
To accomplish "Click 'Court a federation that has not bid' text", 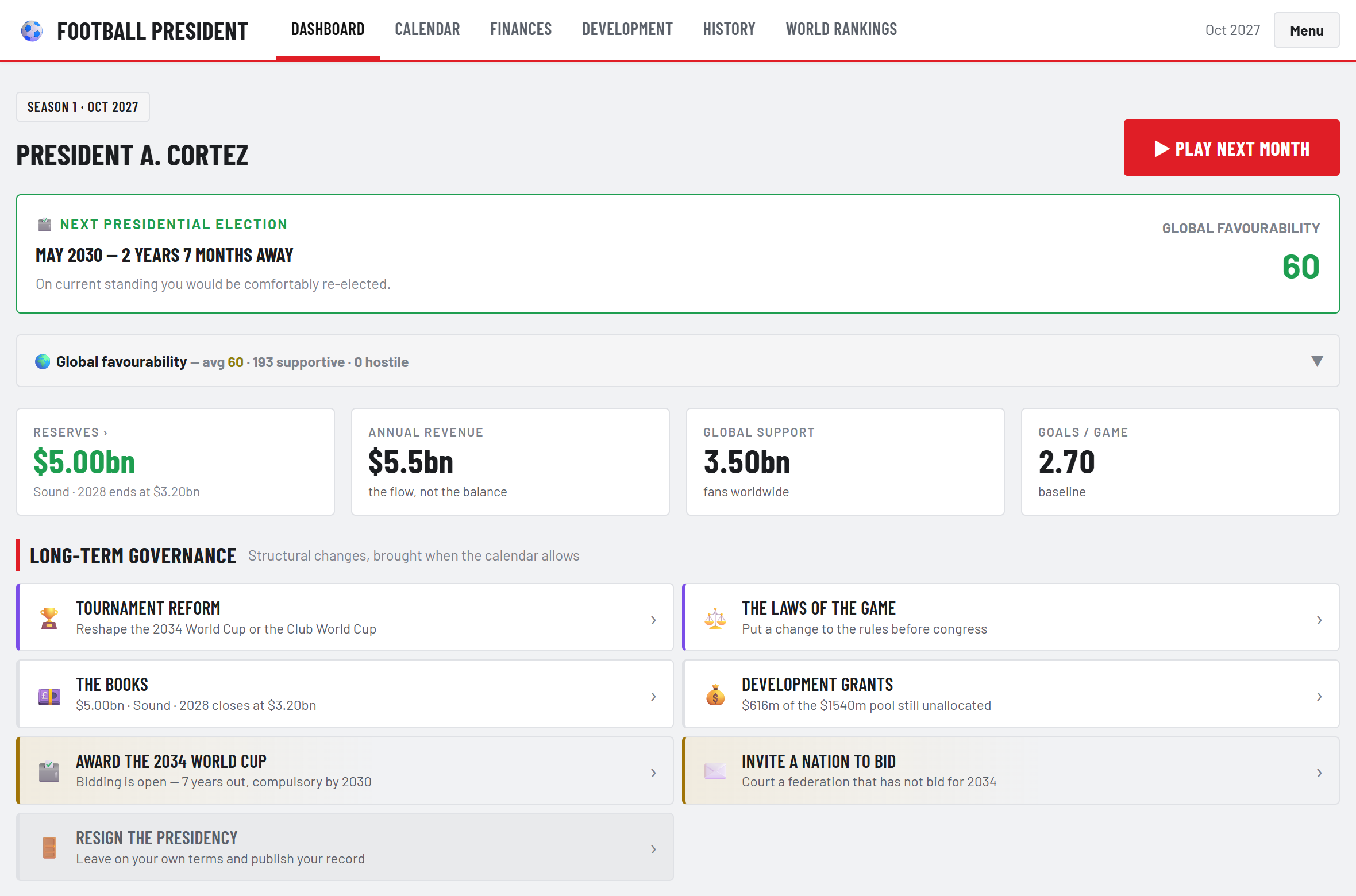I will point(869,782).
